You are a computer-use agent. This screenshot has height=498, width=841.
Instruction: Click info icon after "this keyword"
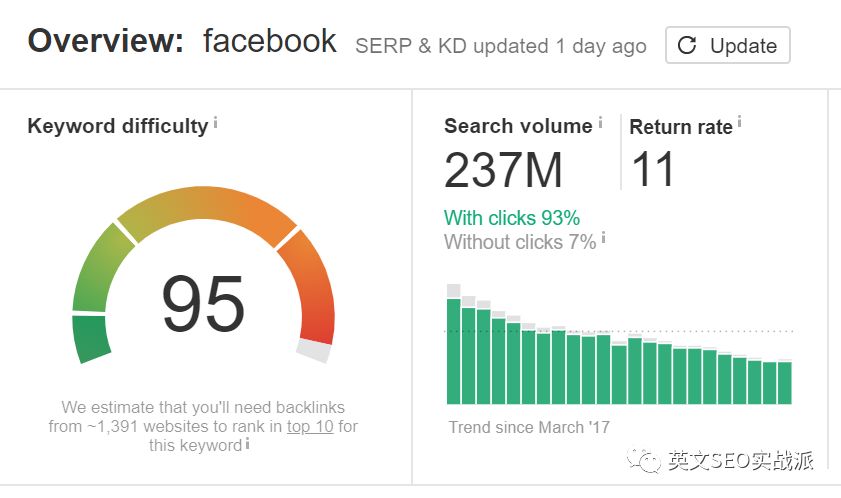pyautogui.click(x=247, y=443)
